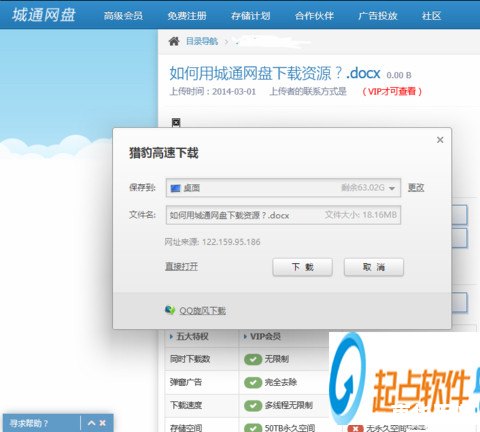Screen dimensions: 480x432
Task: Click the home icon in breadcrumb
Action: [174, 41]
